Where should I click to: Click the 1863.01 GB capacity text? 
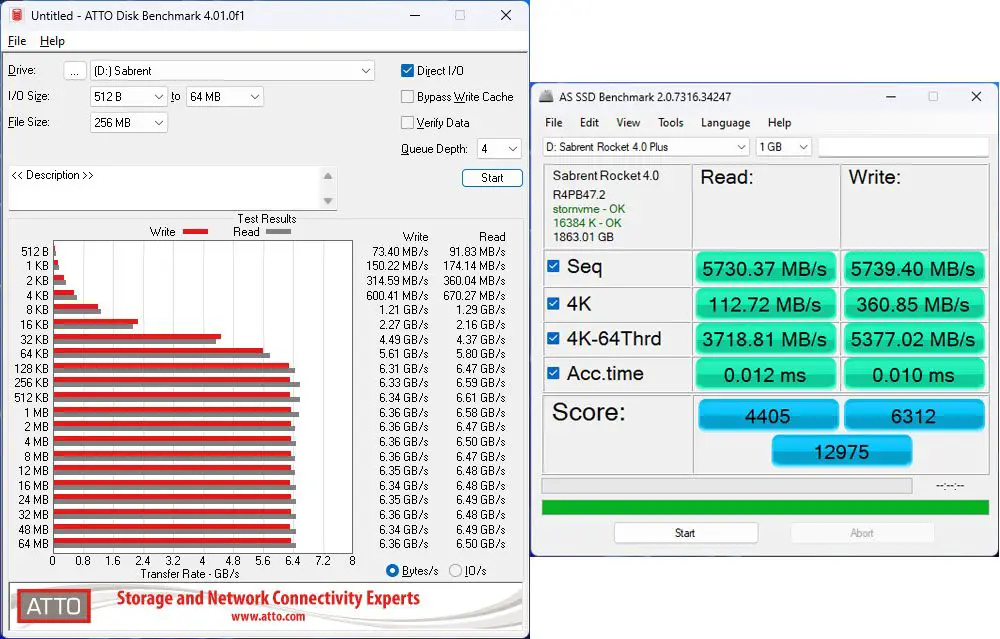(x=583, y=237)
